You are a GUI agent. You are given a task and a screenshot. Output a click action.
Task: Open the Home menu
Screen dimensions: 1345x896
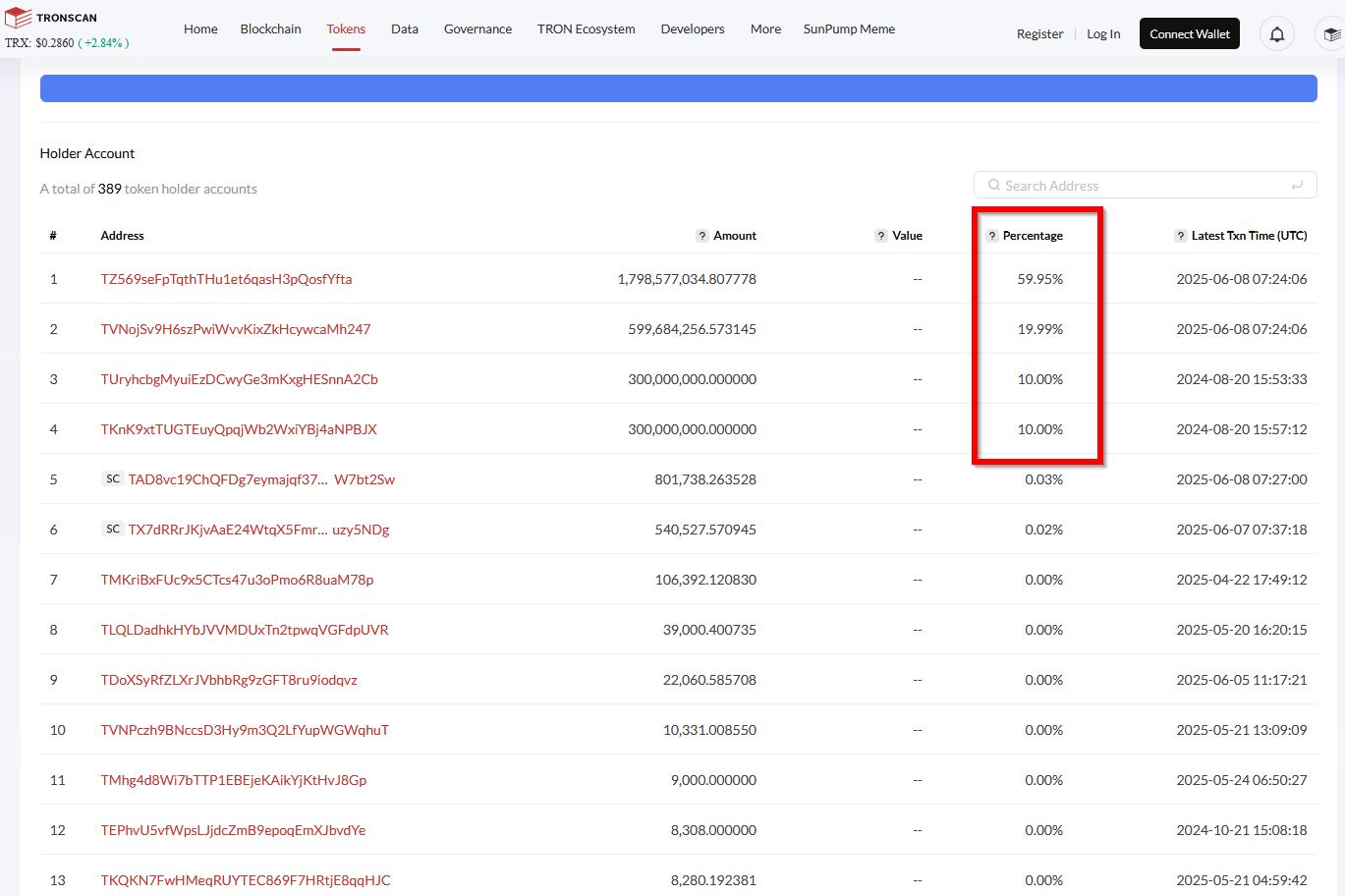click(200, 29)
